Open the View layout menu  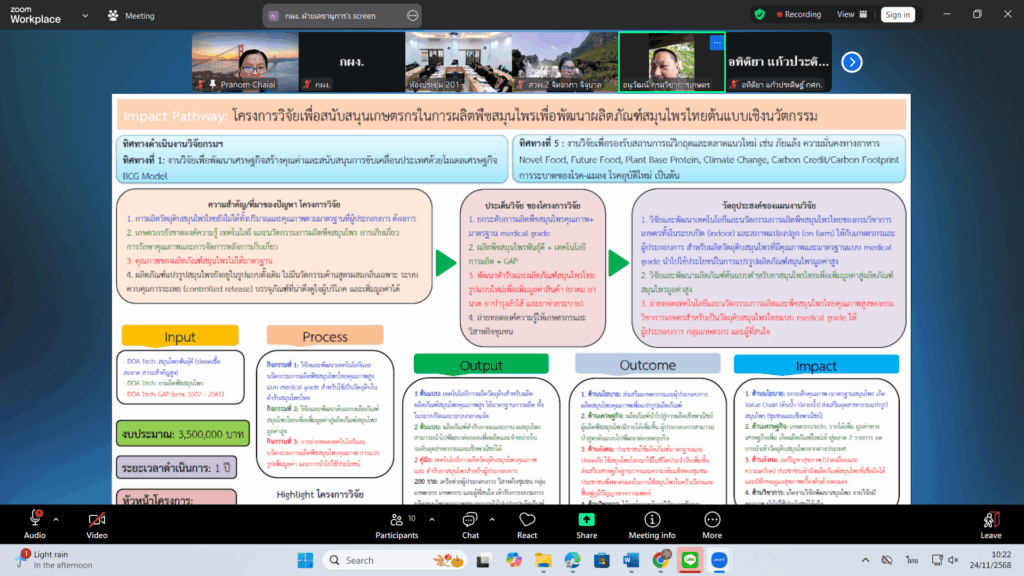(x=850, y=15)
